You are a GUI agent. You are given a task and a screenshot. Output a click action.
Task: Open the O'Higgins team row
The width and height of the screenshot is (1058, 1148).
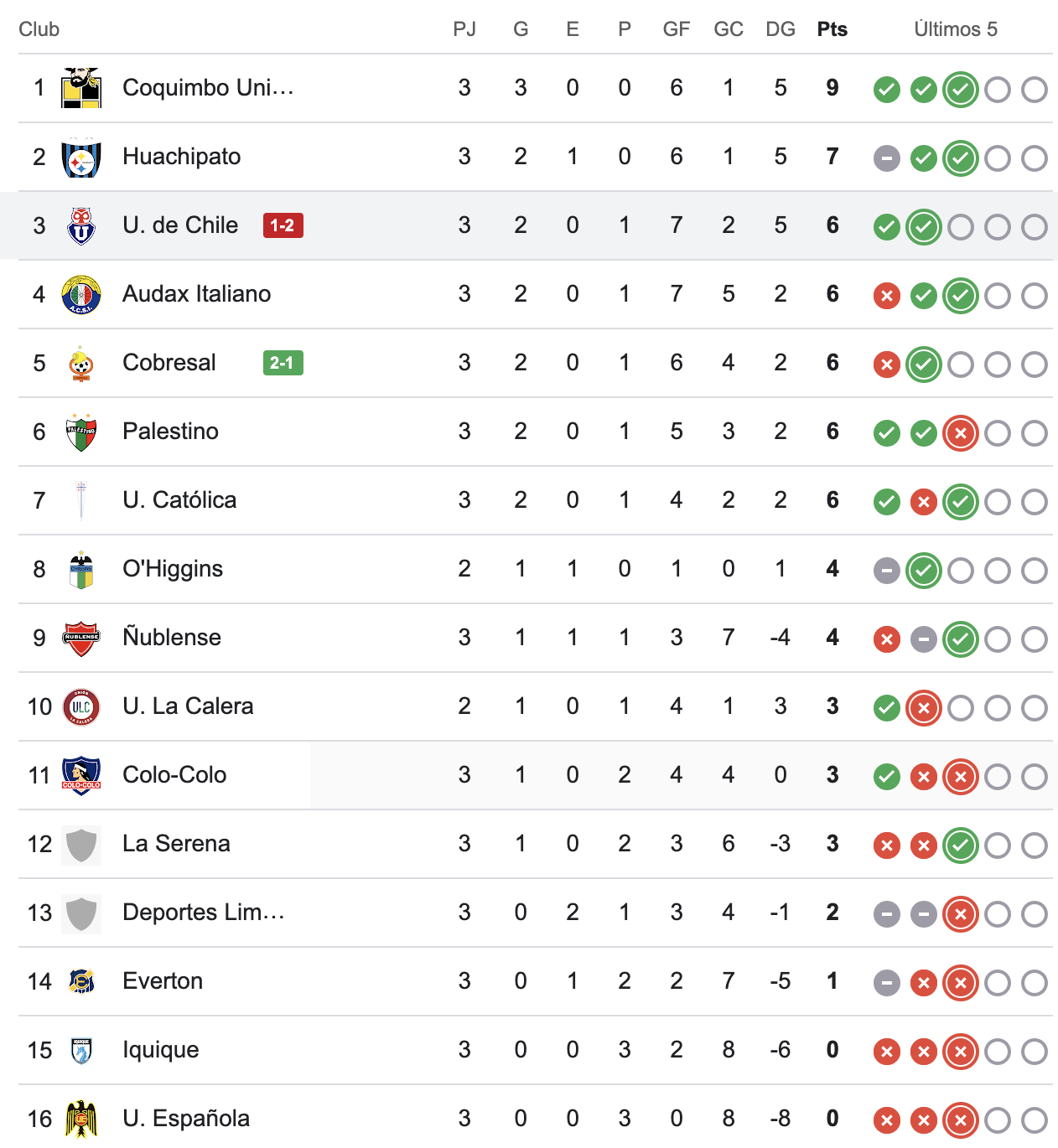point(173,569)
